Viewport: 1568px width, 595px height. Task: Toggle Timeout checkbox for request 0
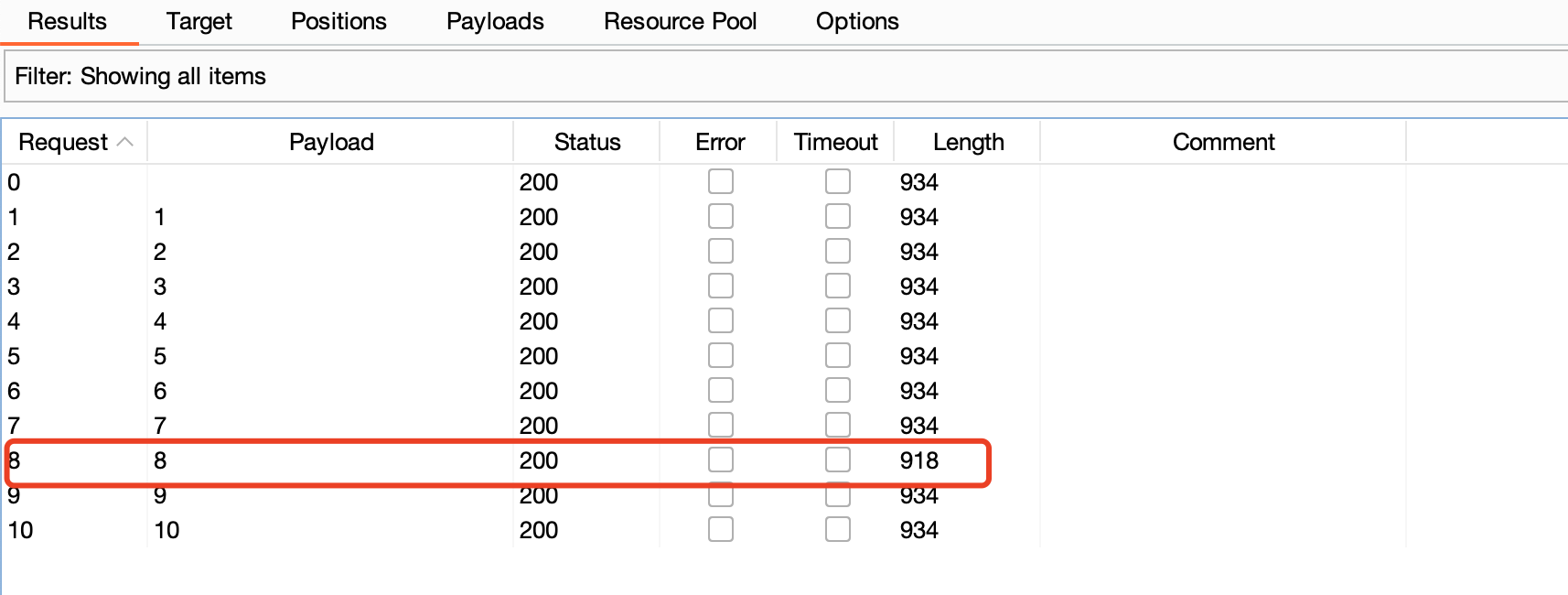coord(838,181)
